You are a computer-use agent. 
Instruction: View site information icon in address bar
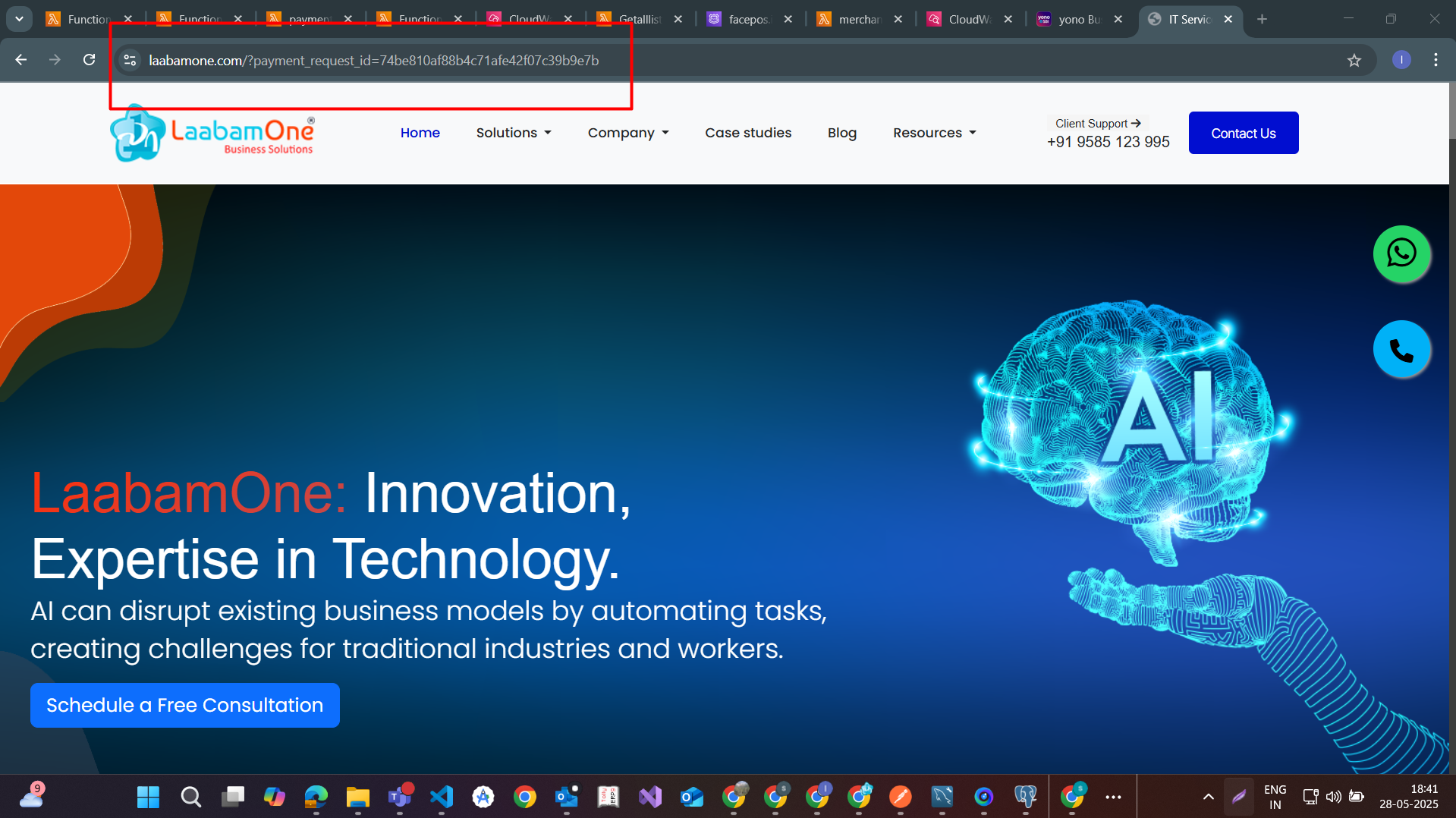click(130, 61)
